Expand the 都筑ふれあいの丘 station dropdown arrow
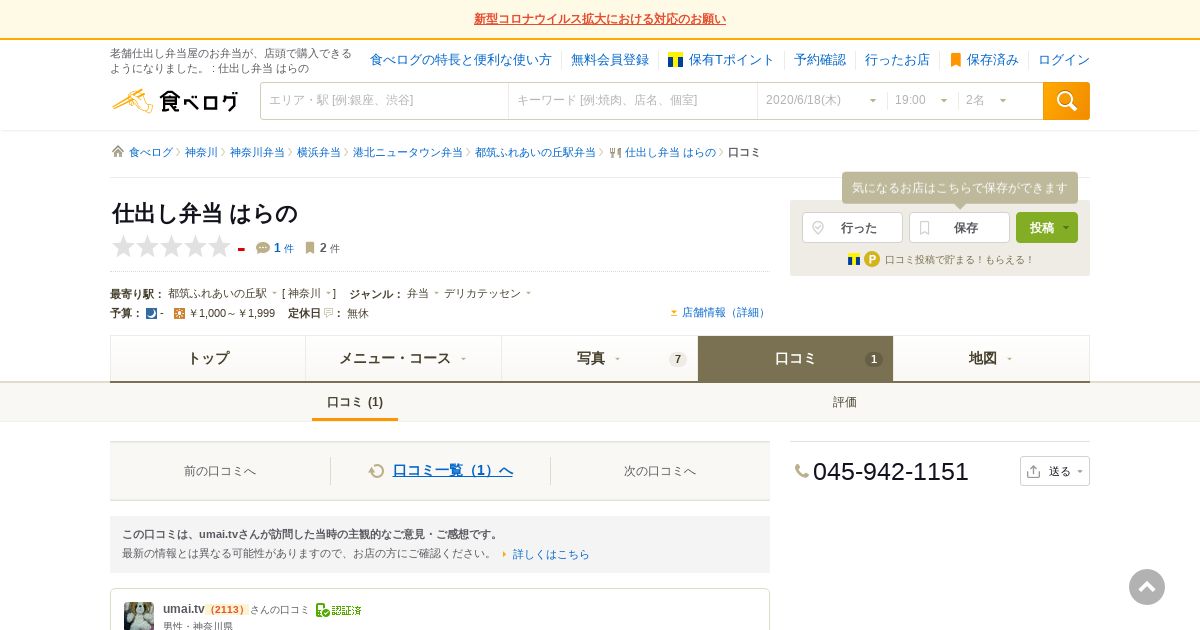Viewport: 1200px width, 630px height. click(x=275, y=294)
